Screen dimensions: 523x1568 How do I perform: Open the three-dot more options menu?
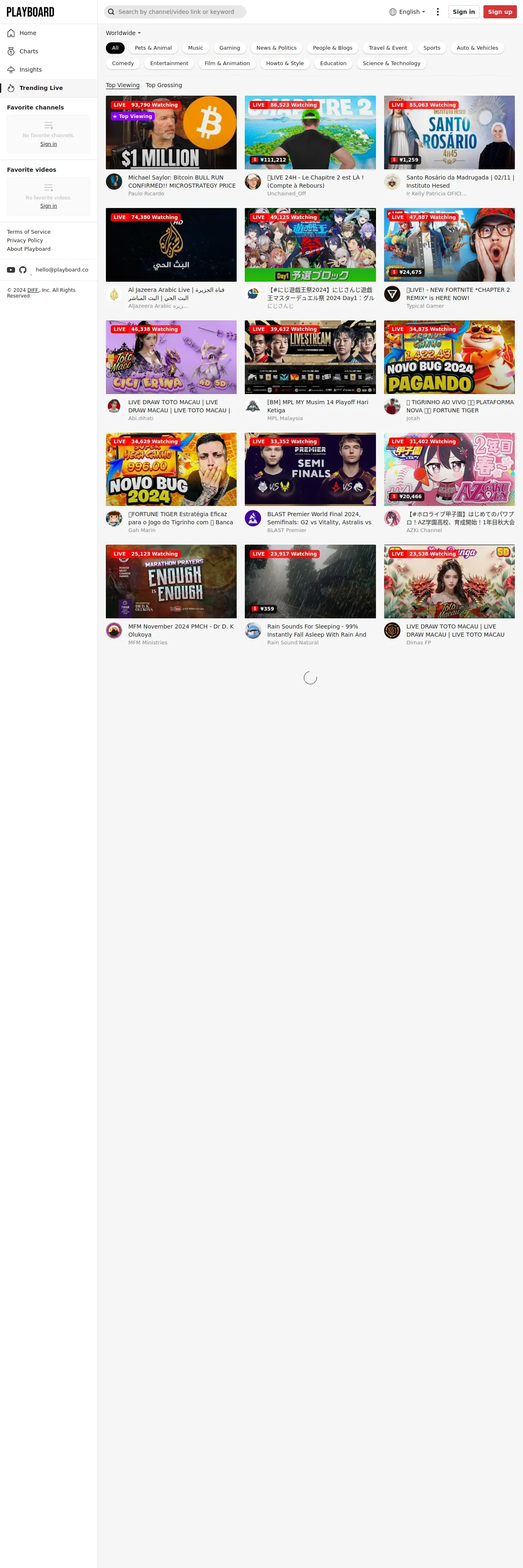pos(438,11)
